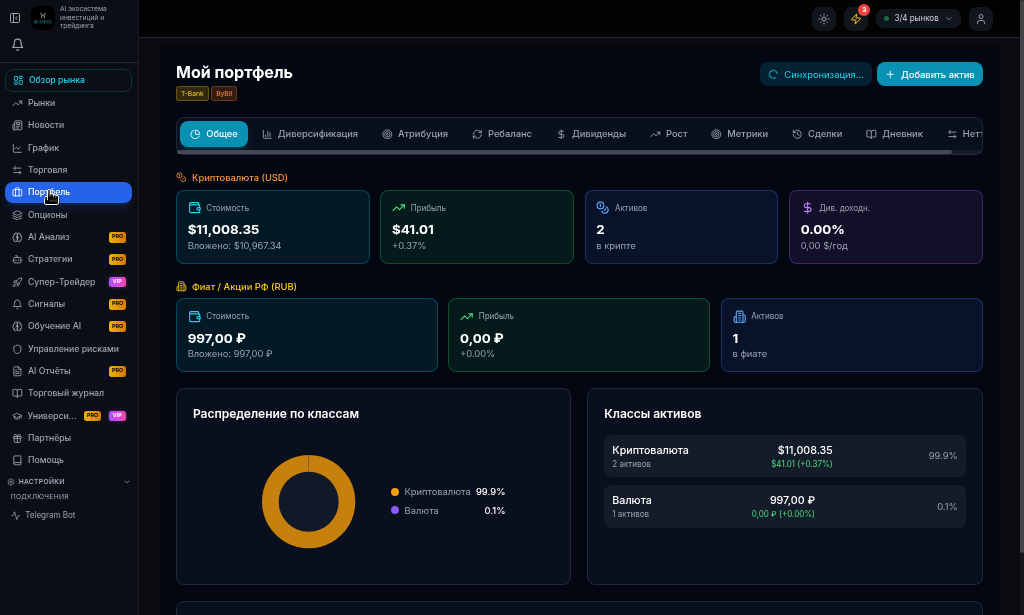Open Опционы section
The height and width of the screenshot is (615, 1024).
point(69,215)
